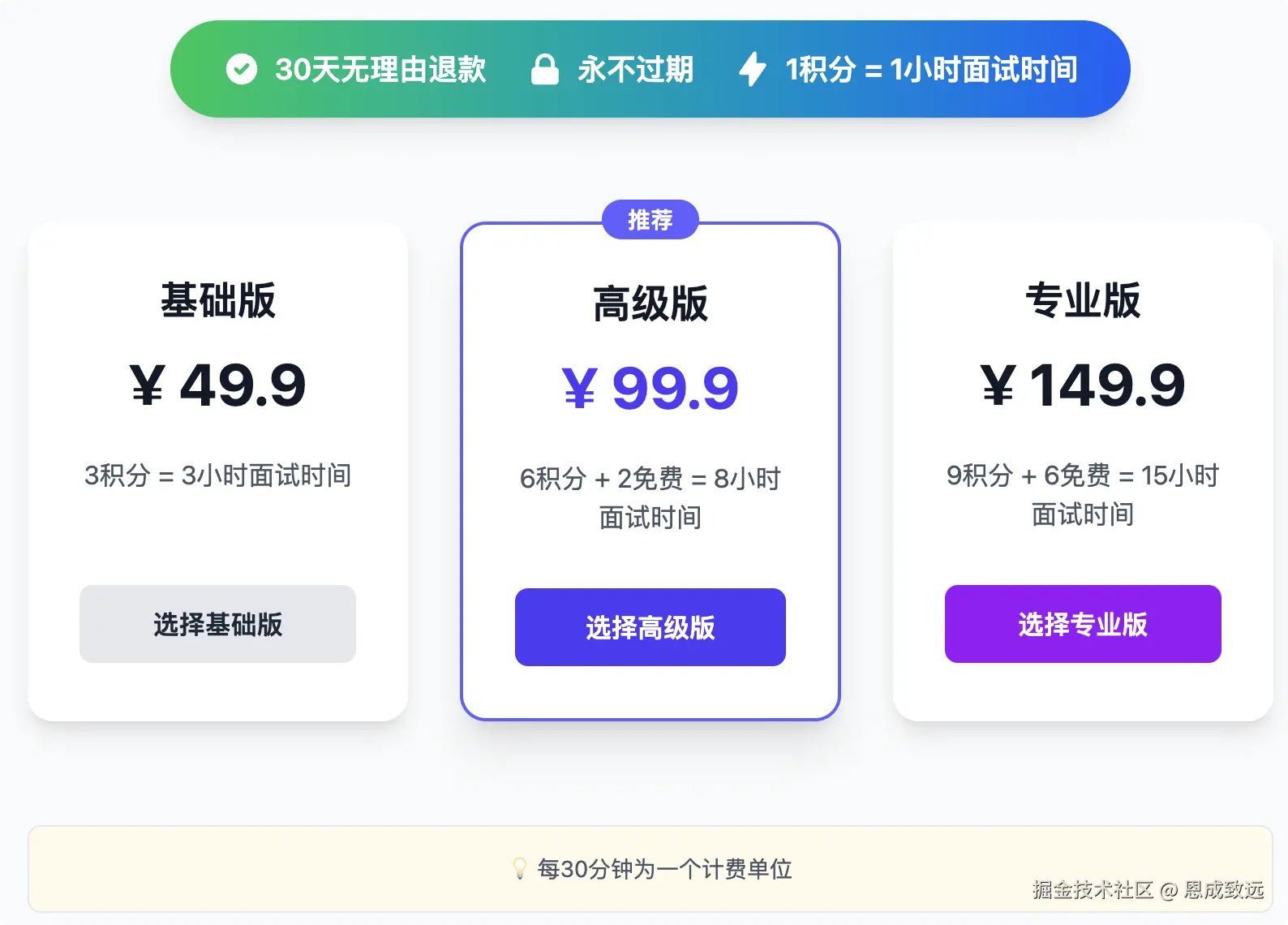The image size is (1288, 925).
Task: Click the lock icon beside 永不过期
Action: tap(544, 70)
